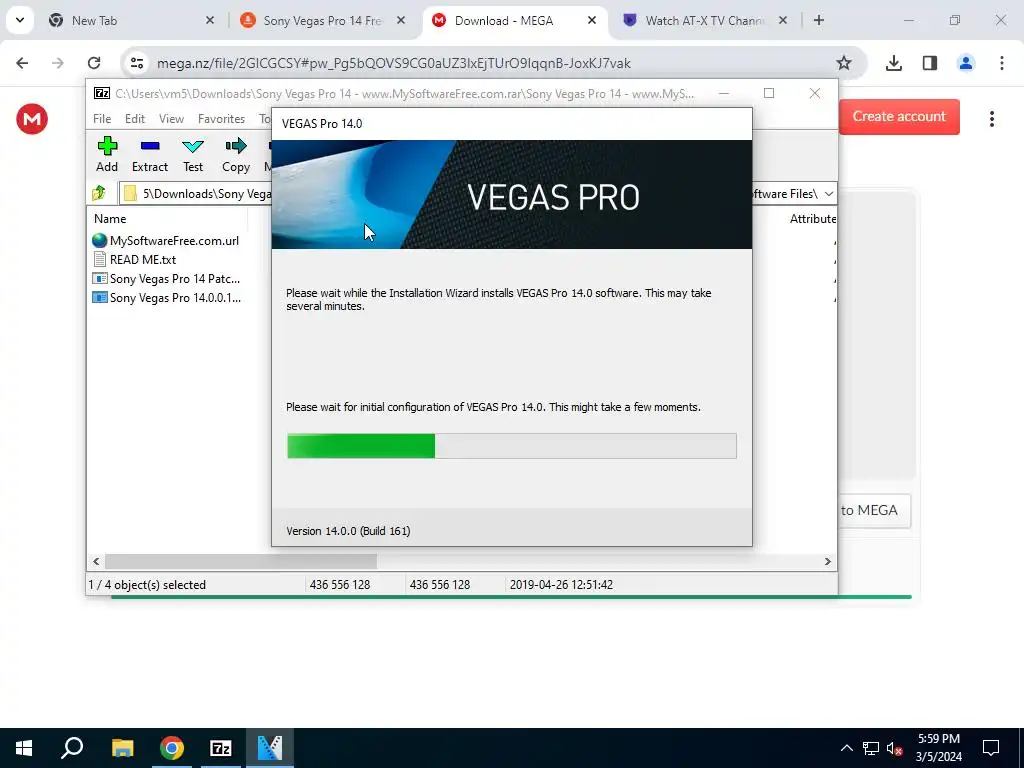Open the Favorites menu in 7-Zip
The height and width of the screenshot is (768, 1024).
(221, 119)
